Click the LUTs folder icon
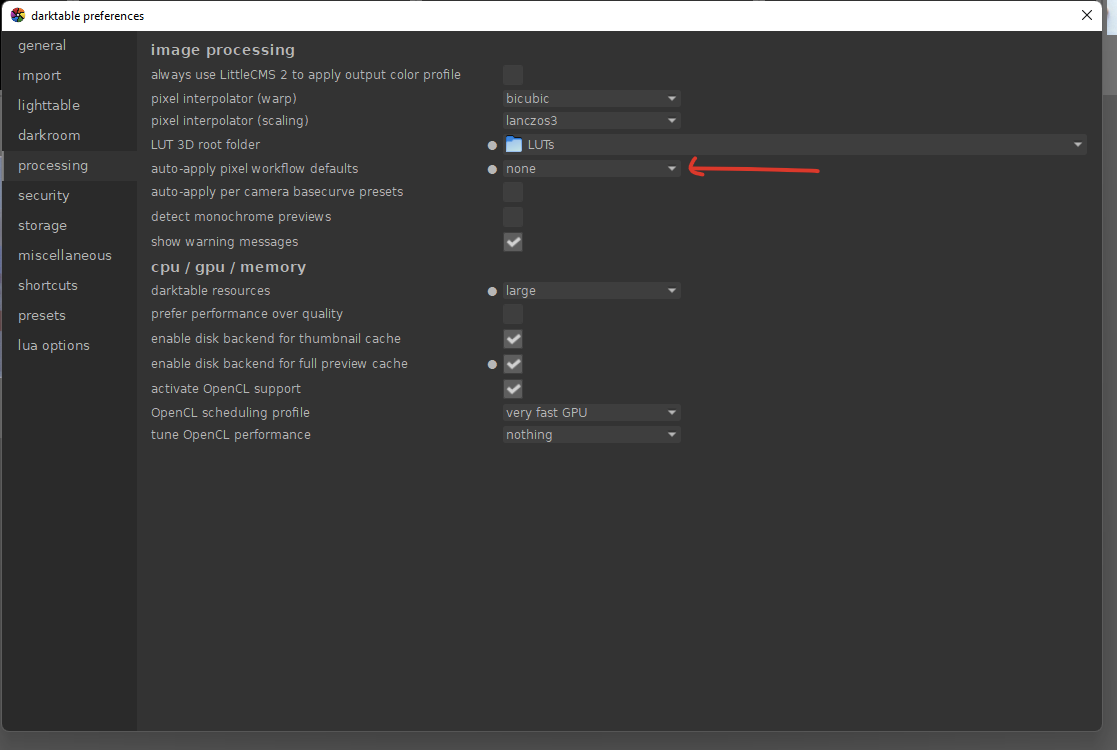Screen dimensions: 1117x750 pos(514,145)
